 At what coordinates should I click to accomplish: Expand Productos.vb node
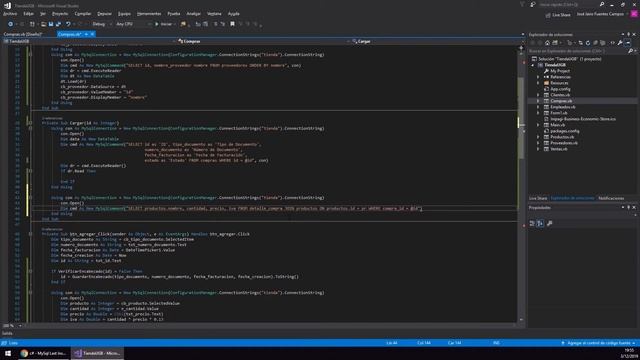[x=538, y=137]
